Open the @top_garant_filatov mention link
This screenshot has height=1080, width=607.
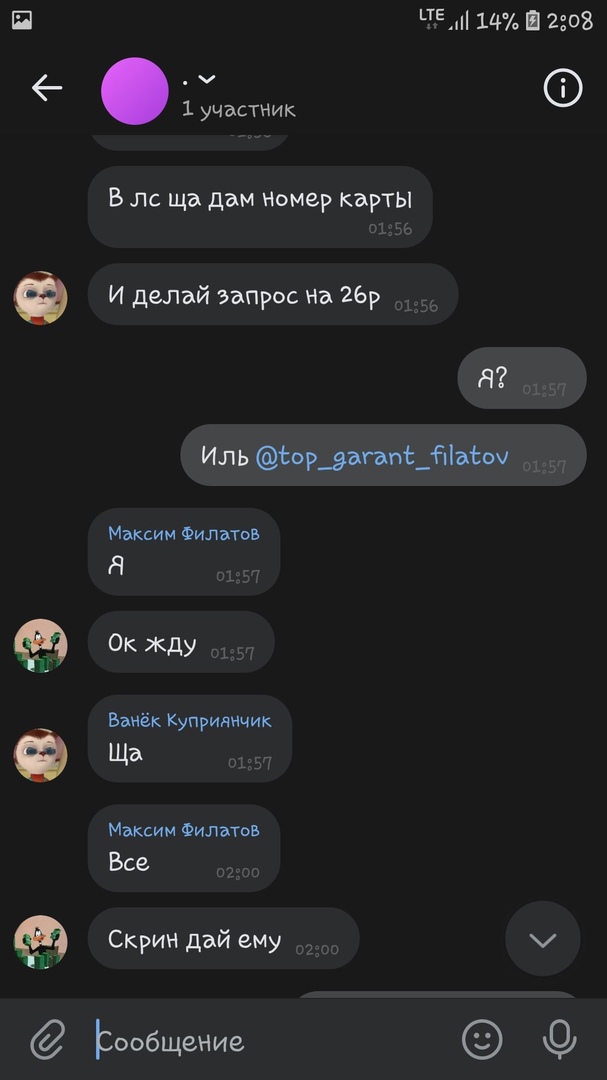point(382,455)
